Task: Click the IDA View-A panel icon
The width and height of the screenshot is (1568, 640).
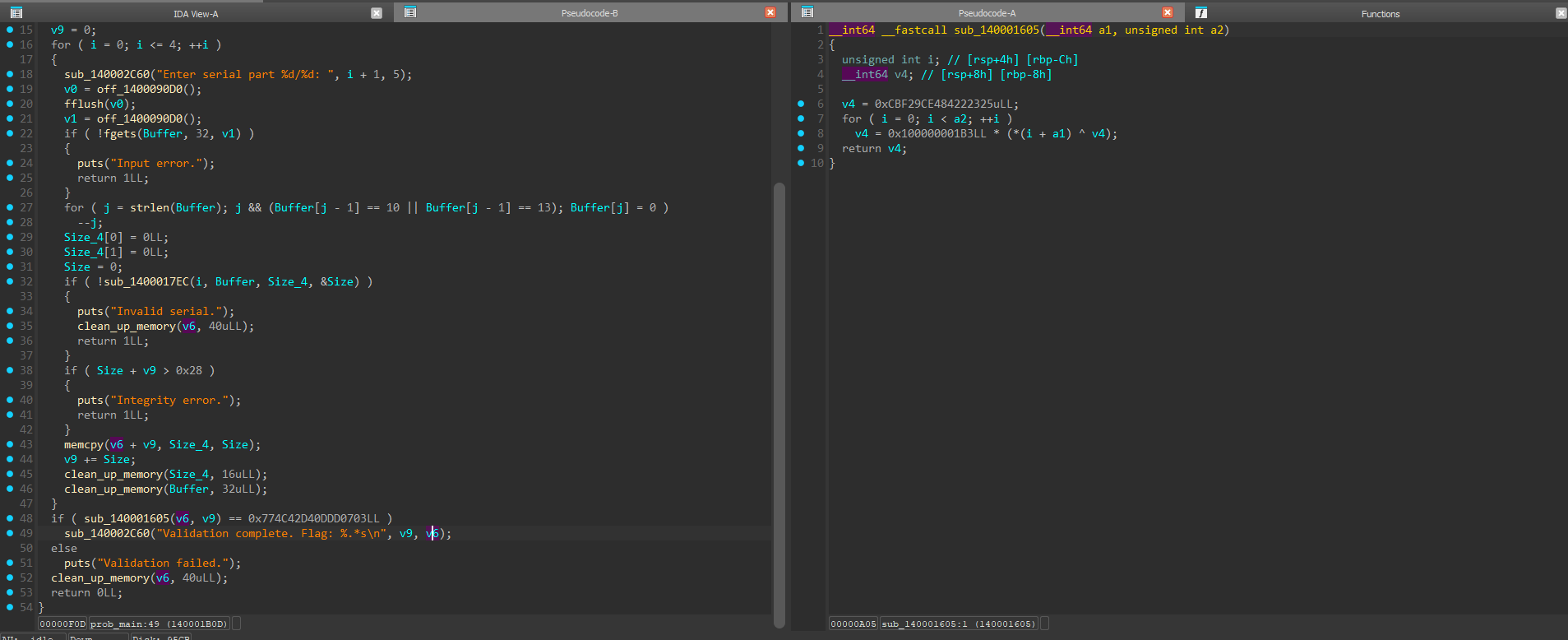Action: (x=16, y=12)
